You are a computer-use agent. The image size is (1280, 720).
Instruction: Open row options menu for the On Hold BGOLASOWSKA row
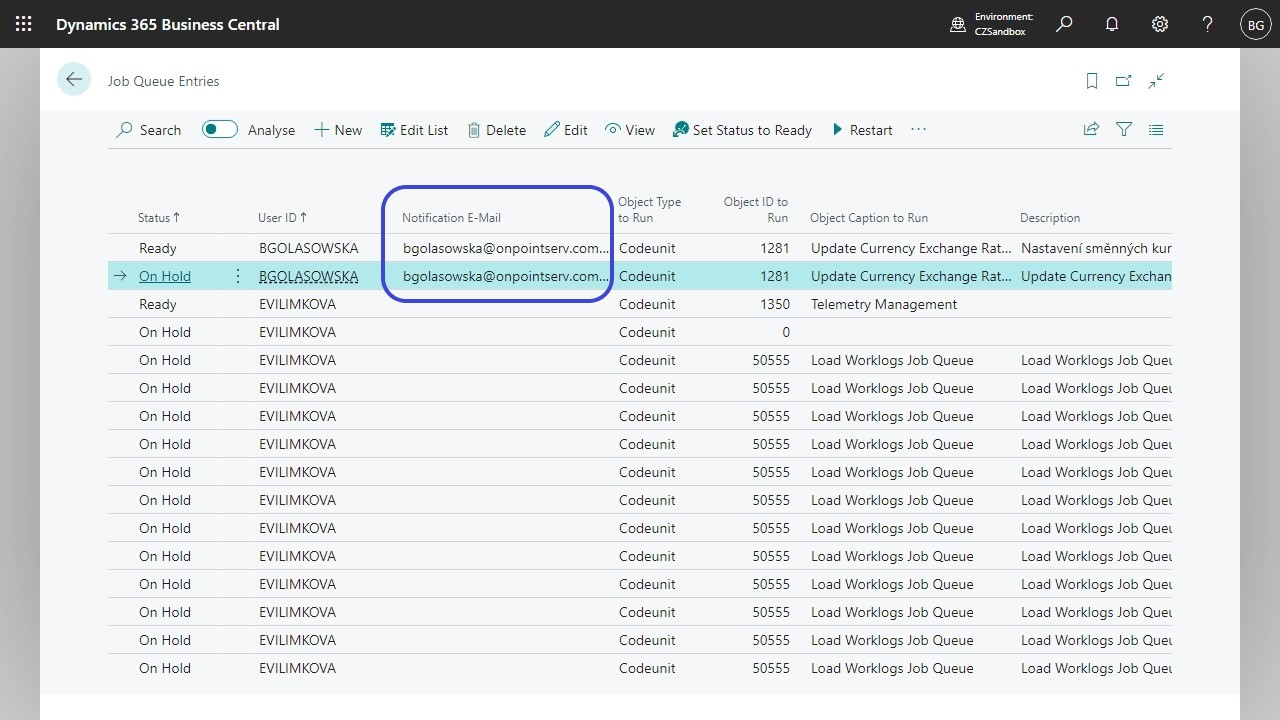click(x=238, y=276)
